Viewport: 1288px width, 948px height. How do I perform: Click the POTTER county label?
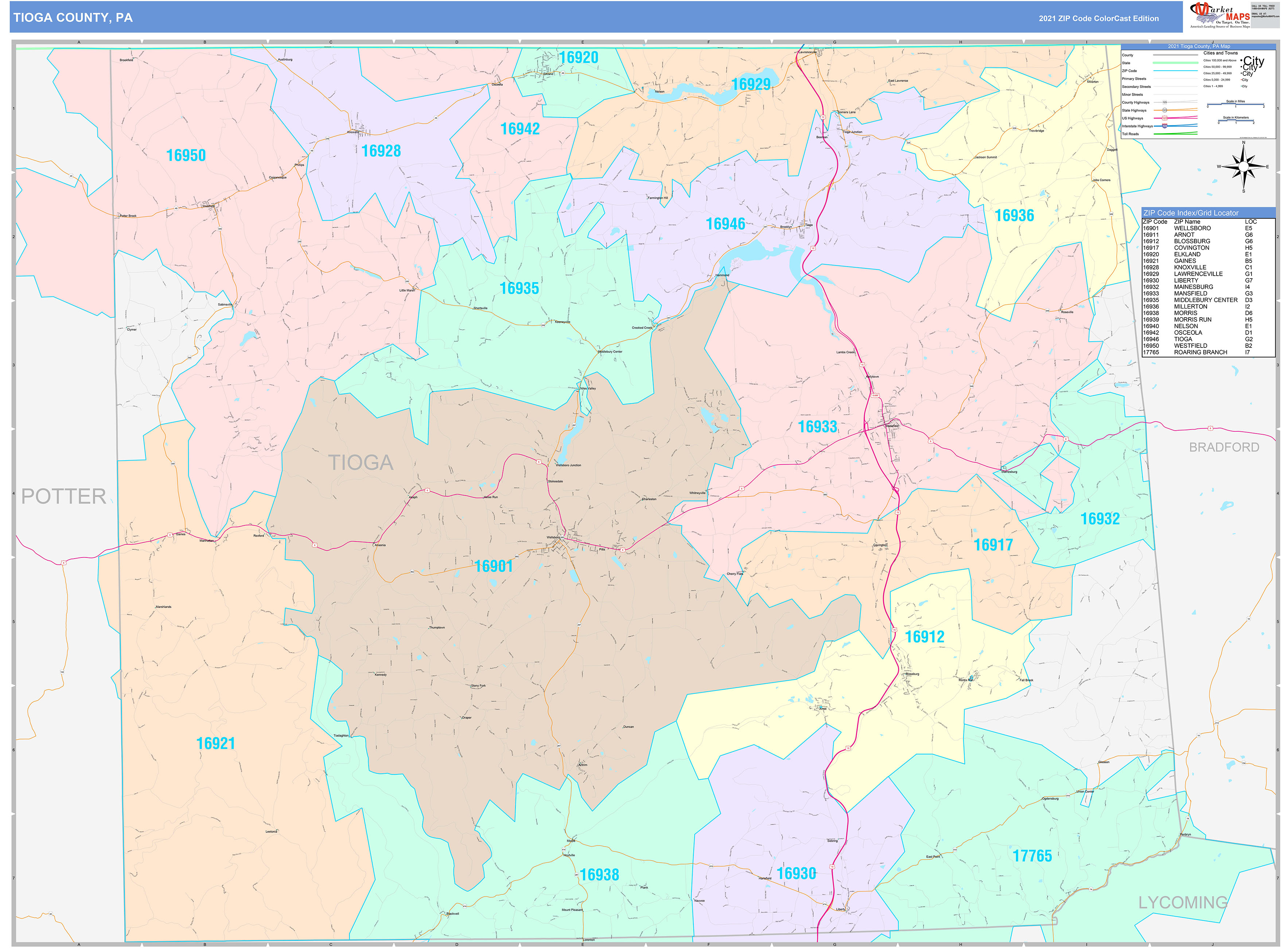[x=64, y=496]
